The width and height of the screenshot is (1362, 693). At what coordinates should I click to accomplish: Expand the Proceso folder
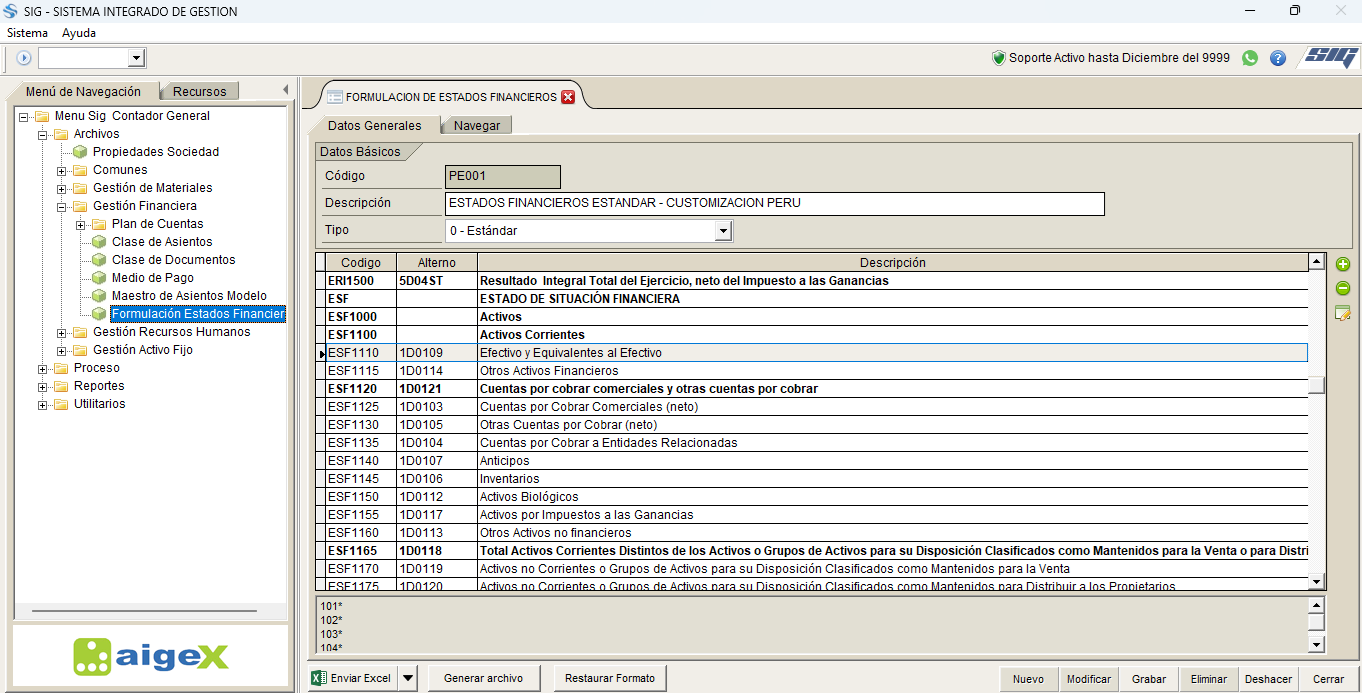pyautogui.click(x=43, y=368)
